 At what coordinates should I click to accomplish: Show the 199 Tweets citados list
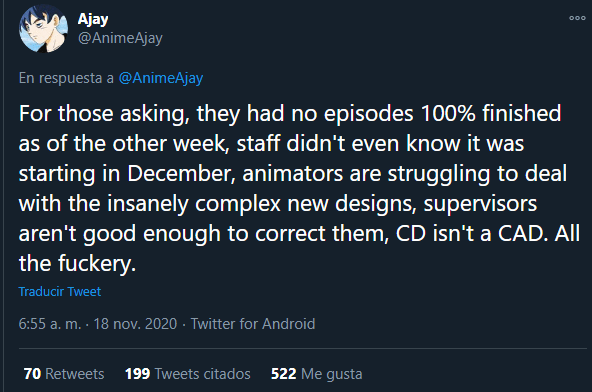coord(188,374)
